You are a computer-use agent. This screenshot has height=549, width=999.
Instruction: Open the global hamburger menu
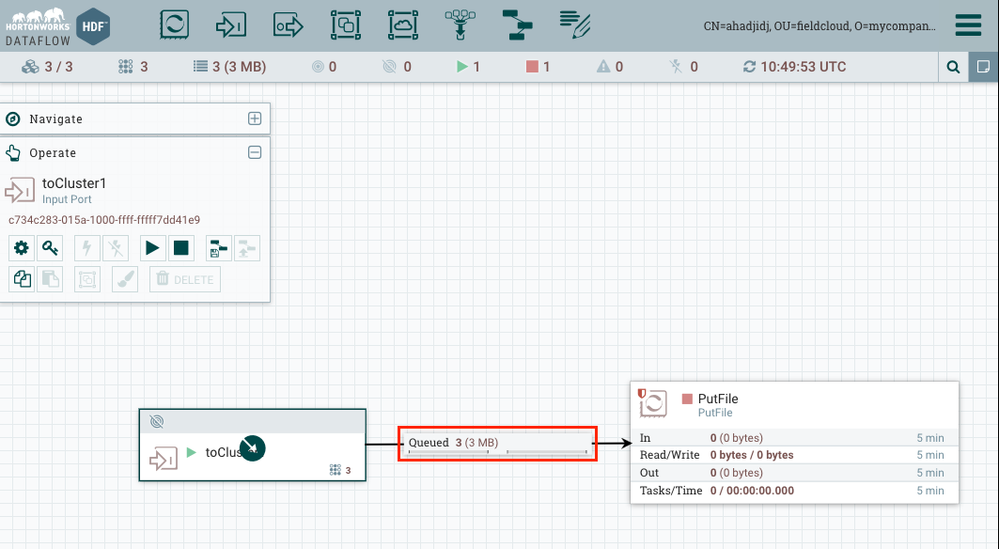[x=968, y=25]
